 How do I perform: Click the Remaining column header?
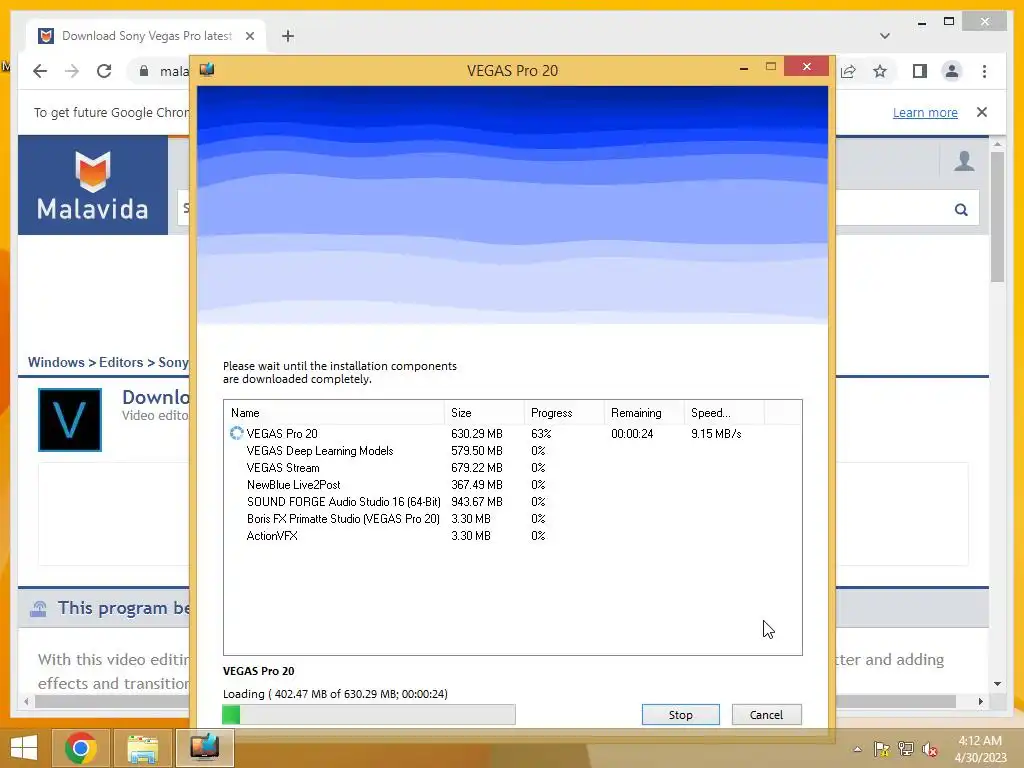tap(644, 413)
